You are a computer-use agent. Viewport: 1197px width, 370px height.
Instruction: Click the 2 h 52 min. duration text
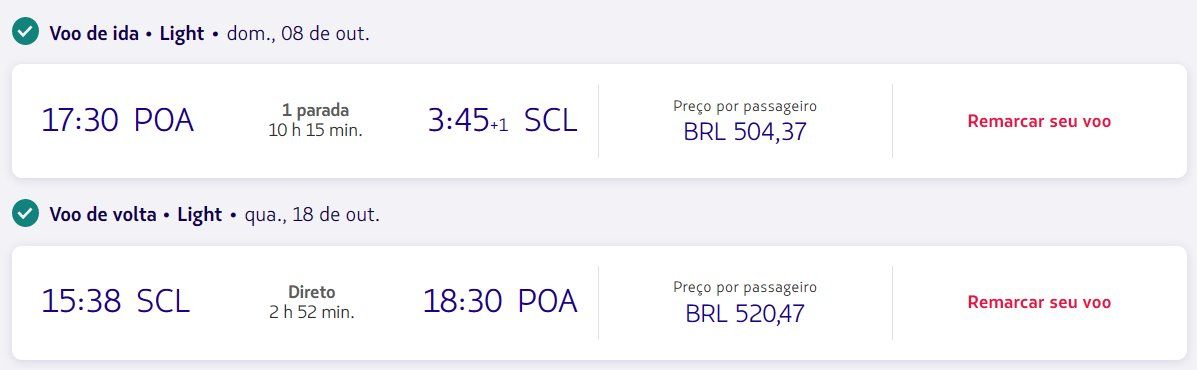311,312
